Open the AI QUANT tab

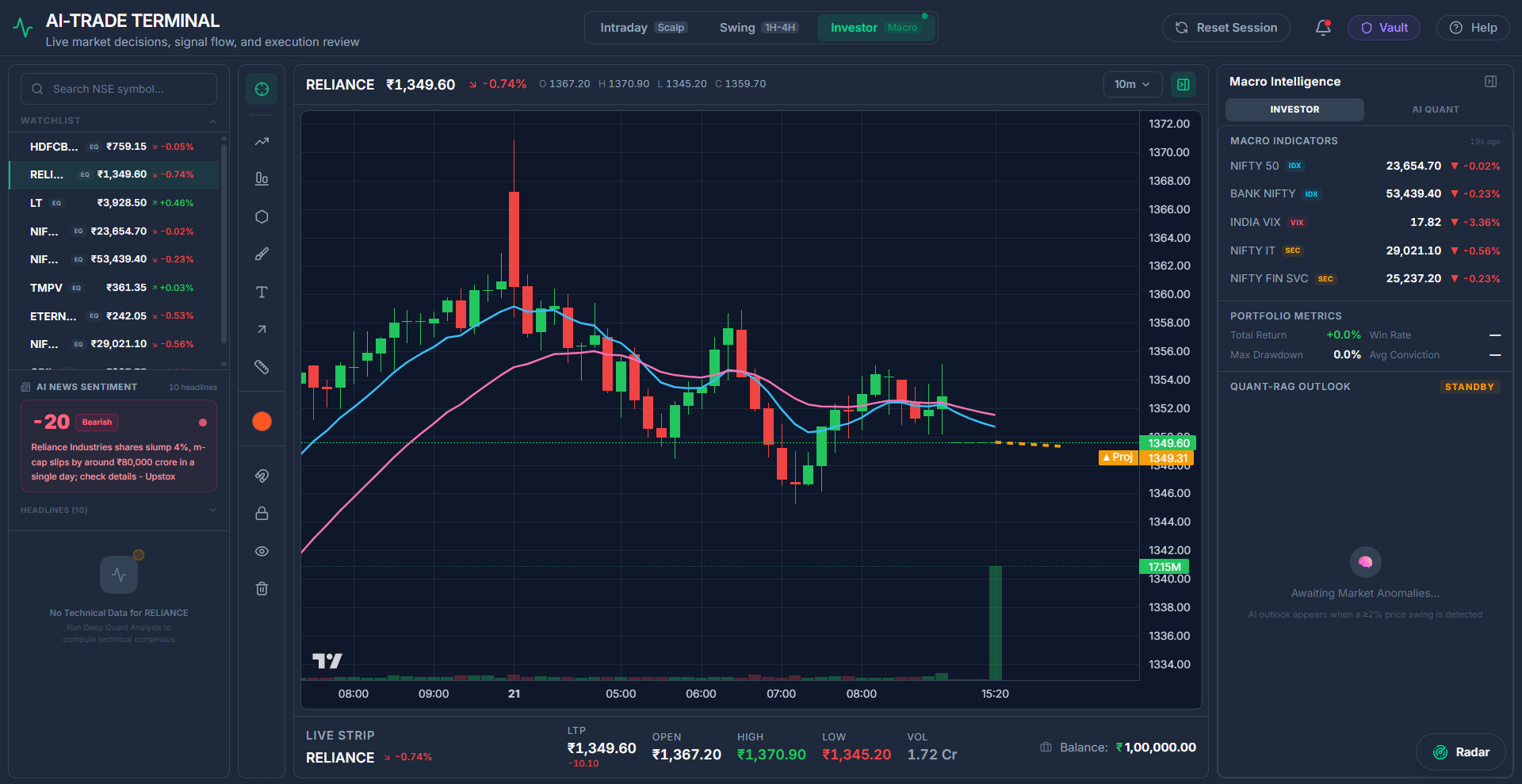(1435, 109)
